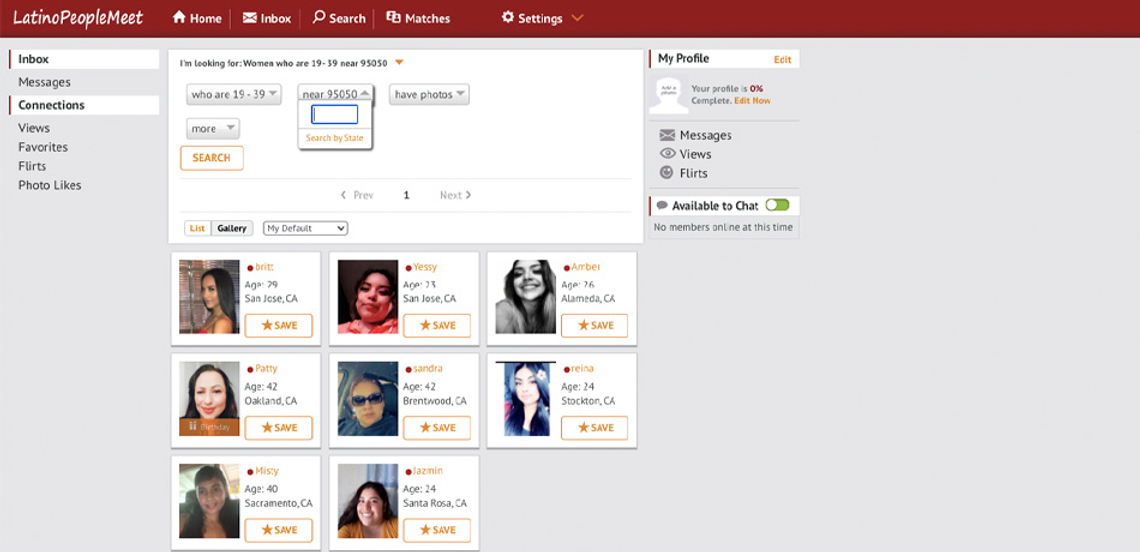Image resolution: width=1140 pixels, height=552 pixels.
Task: Open reina's profile photo
Action: 526,399
